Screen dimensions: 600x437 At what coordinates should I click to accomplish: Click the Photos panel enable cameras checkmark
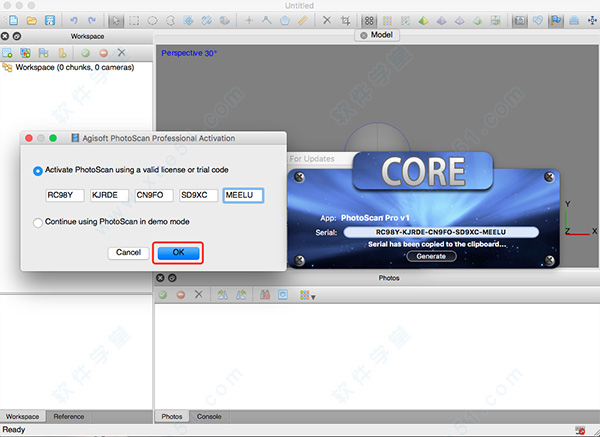(163, 295)
